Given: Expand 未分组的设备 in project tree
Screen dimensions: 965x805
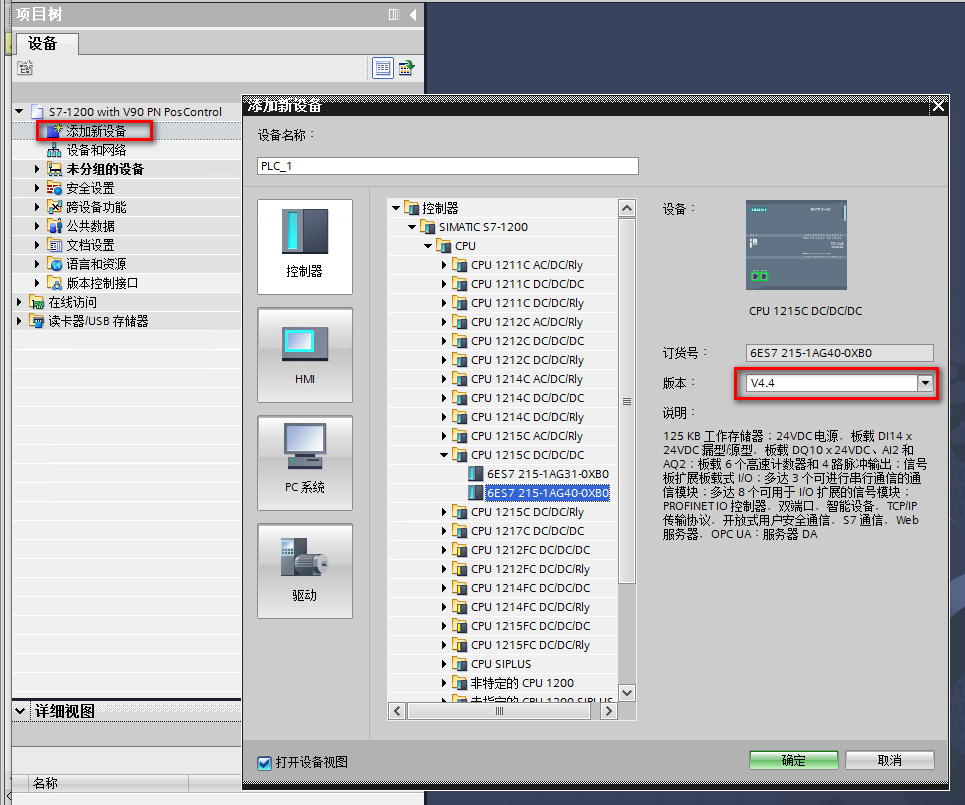Looking at the screenshot, I should click(x=37, y=169).
